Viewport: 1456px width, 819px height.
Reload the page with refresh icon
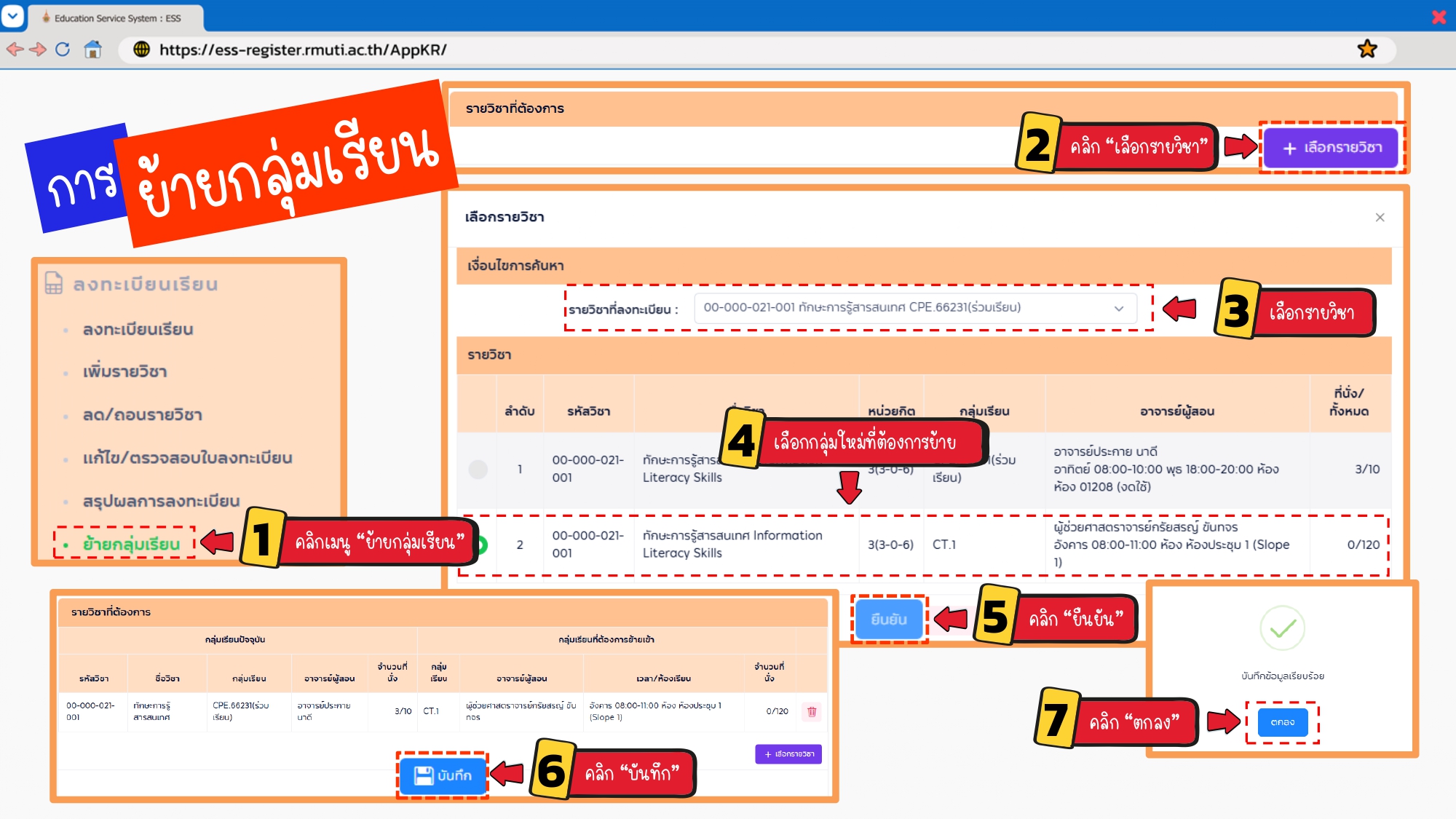[63, 50]
